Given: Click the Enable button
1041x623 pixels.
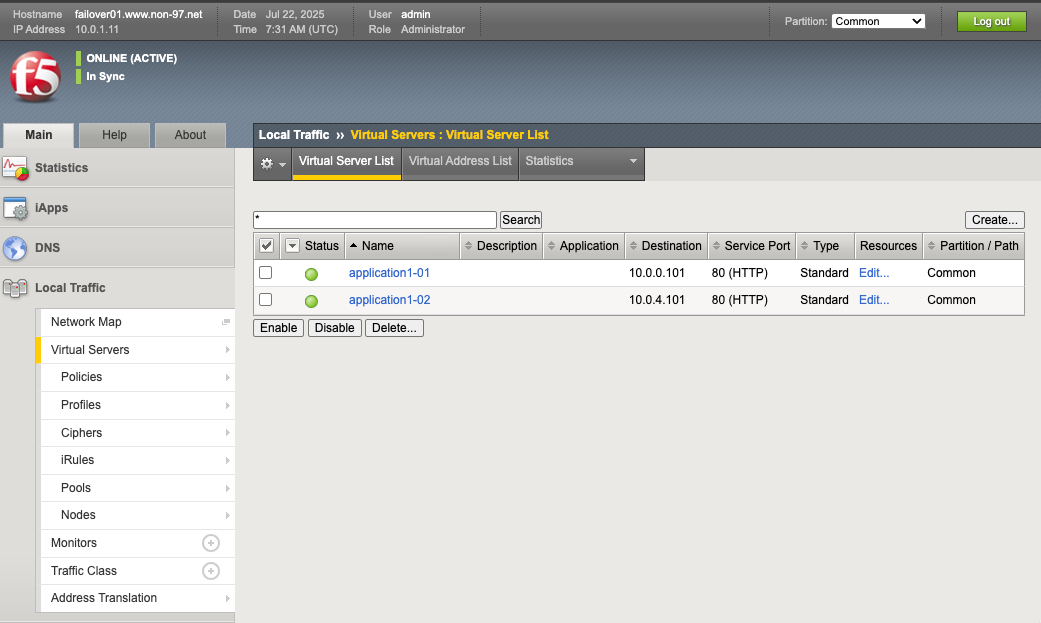Looking at the screenshot, I should [x=278, y=328].
